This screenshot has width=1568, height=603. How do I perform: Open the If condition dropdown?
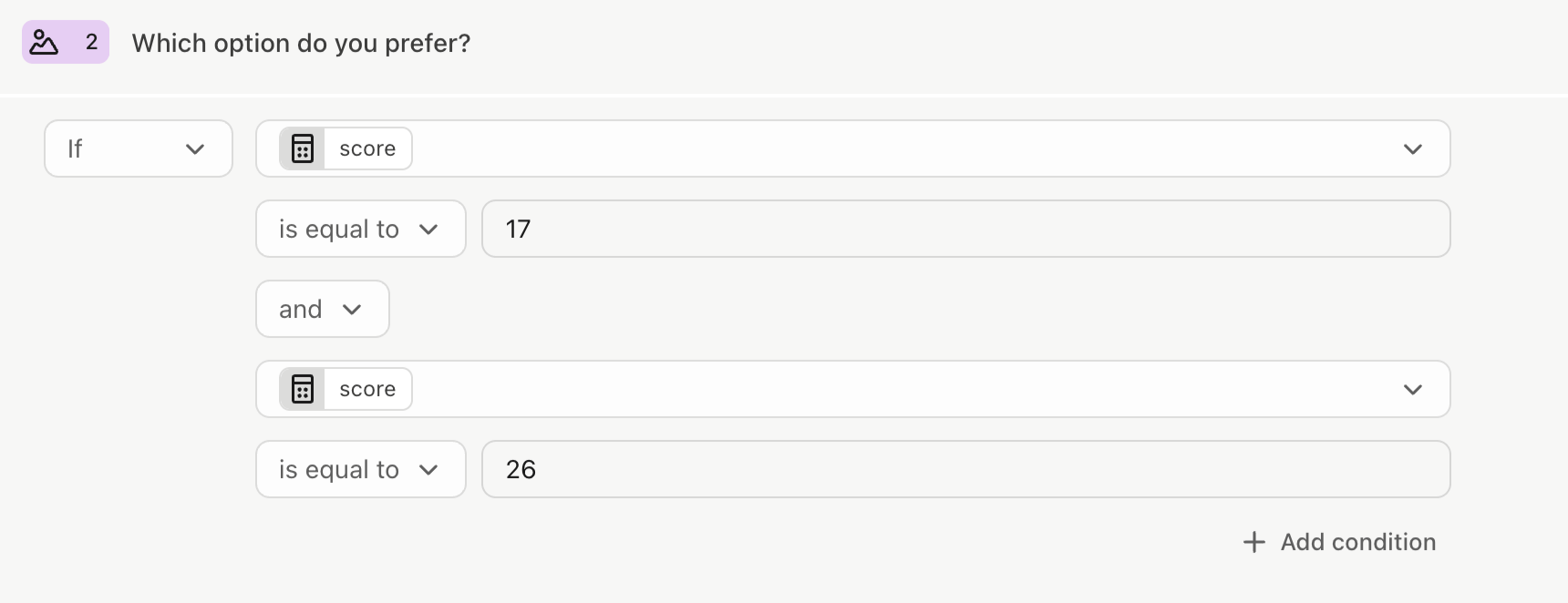click(x=138, y=148)
